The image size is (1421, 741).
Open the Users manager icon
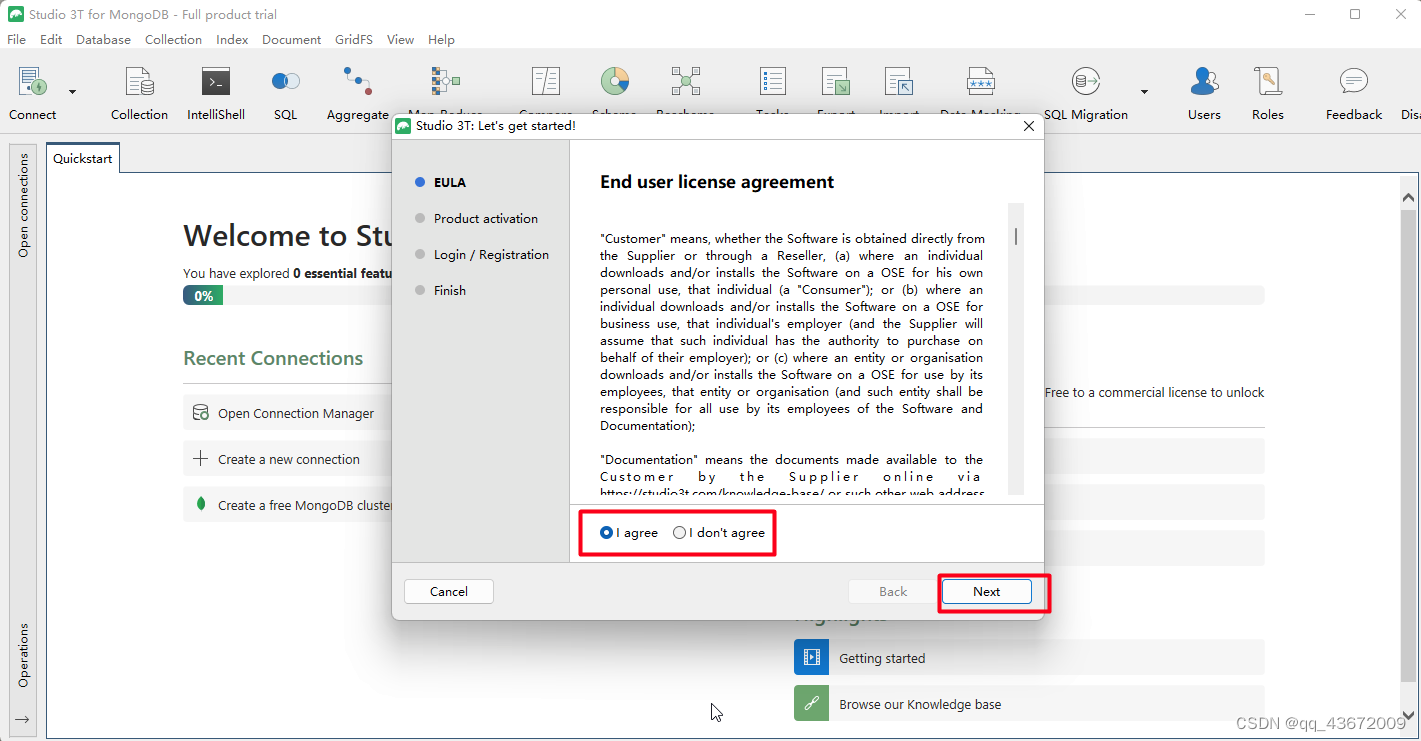1204,82
